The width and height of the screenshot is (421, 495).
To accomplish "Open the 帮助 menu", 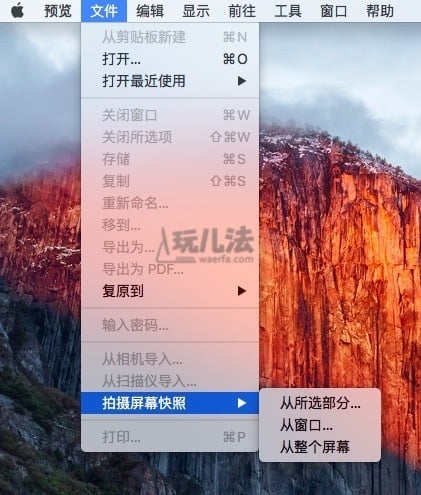I will (380, 11).
